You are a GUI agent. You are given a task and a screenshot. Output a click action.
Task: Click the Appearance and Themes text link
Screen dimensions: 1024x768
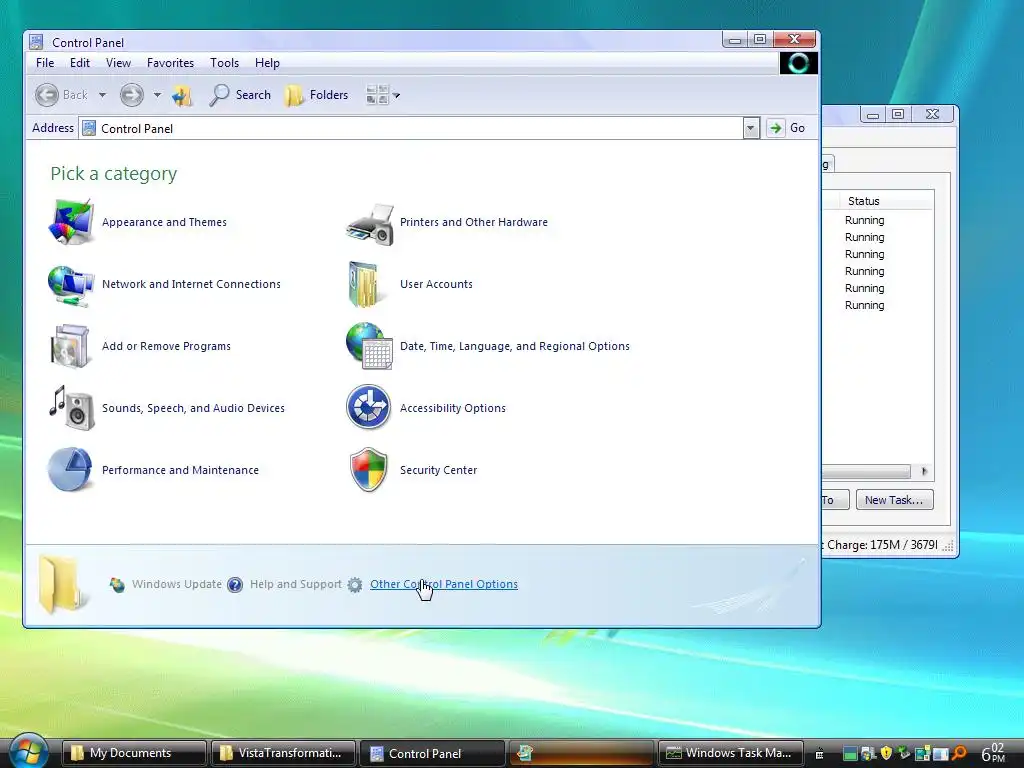pyautogui.click(x=165, y=222)
